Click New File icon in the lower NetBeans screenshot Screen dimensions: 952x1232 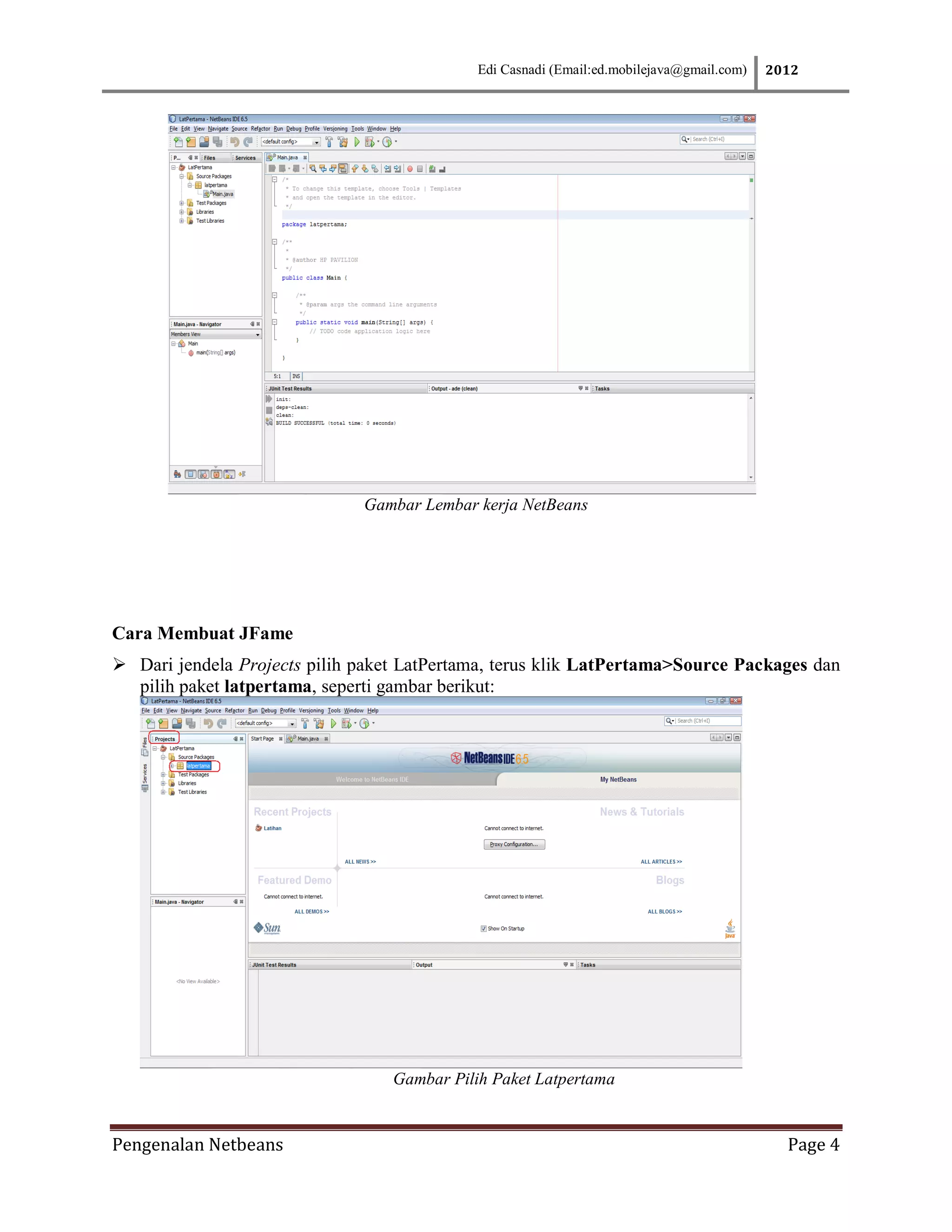click(151, 723)
